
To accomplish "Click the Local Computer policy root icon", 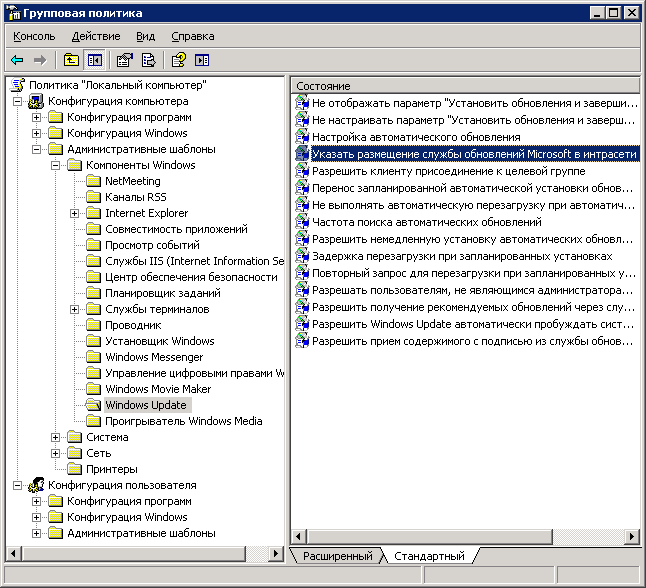I will coord(17,85).
